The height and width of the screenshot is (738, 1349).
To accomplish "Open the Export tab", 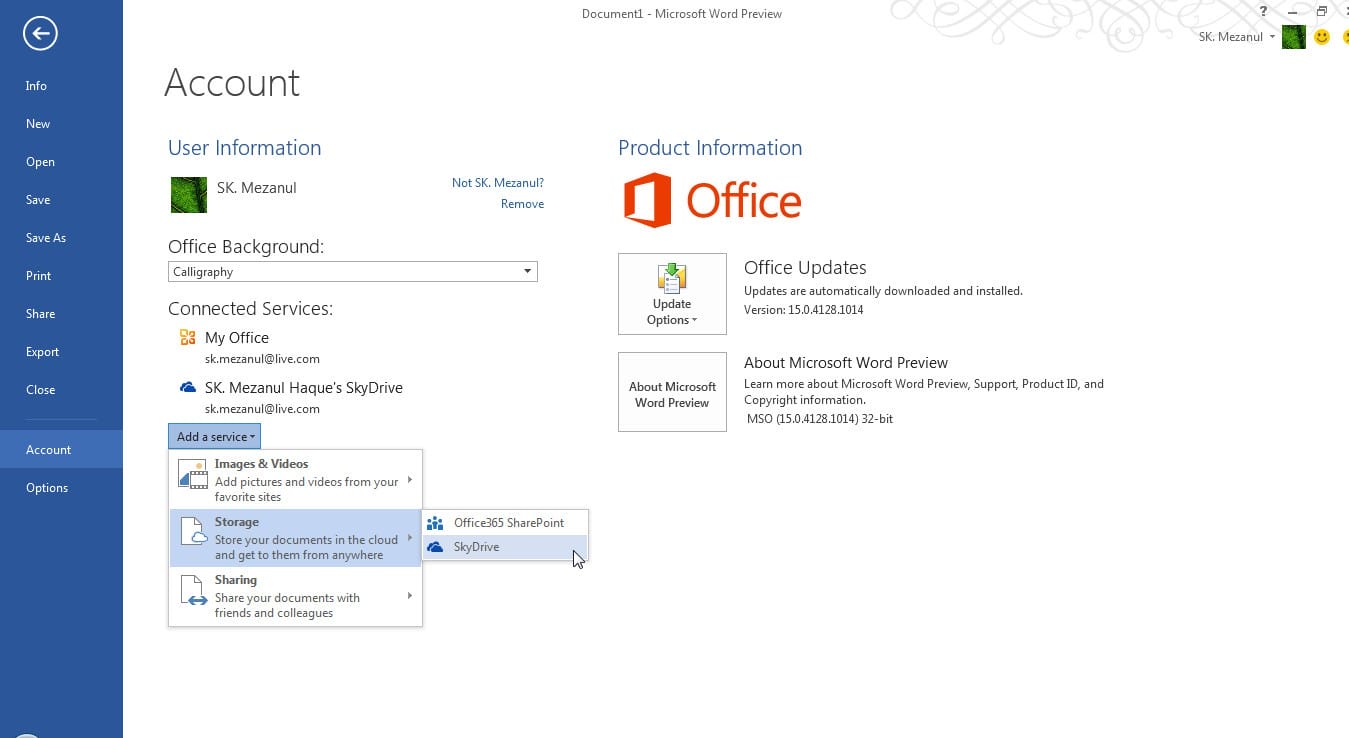I will tap(61, 352).
